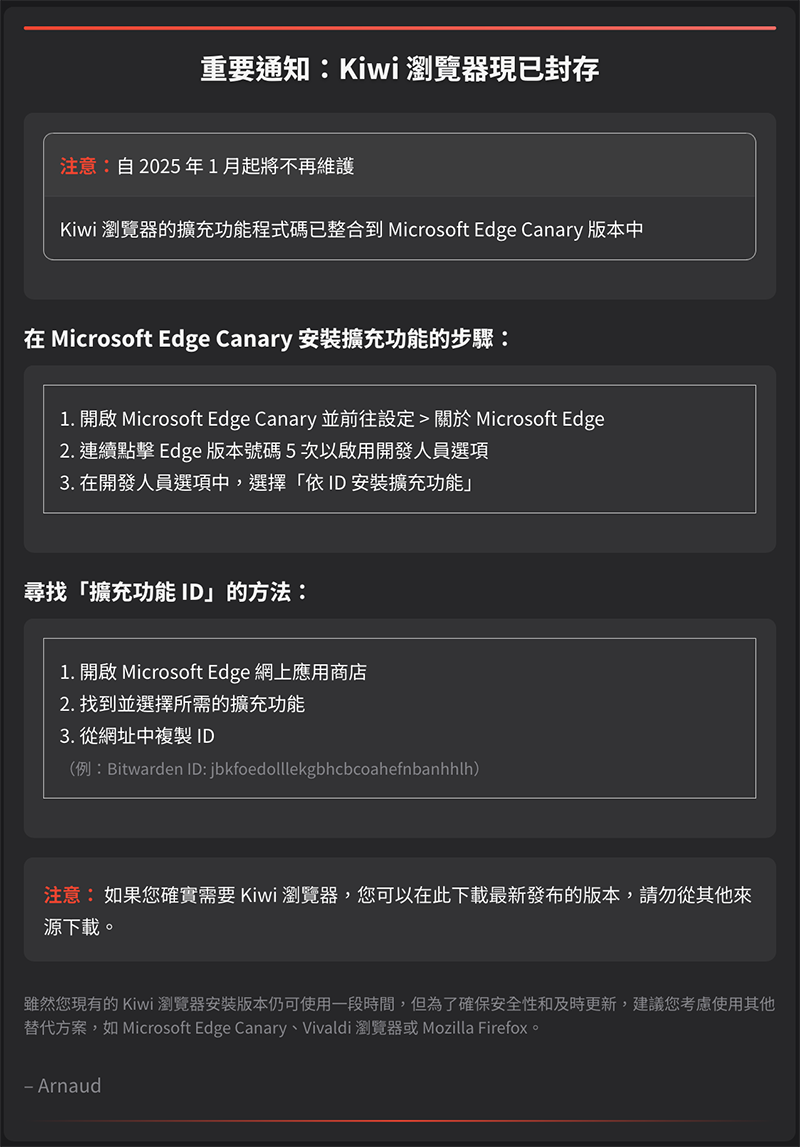The height and width of the screenshot is (1147, 800).
Task: Click the heading 尋找「擴充功能 ID」的方法
Action: pos(166,591)
